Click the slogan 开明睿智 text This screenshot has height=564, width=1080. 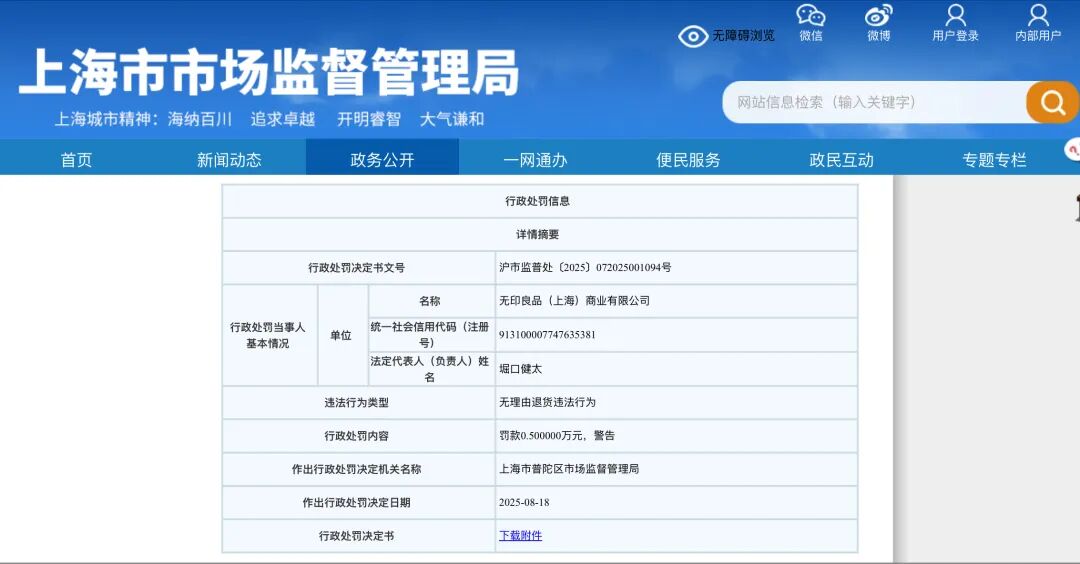click(368, 119)
